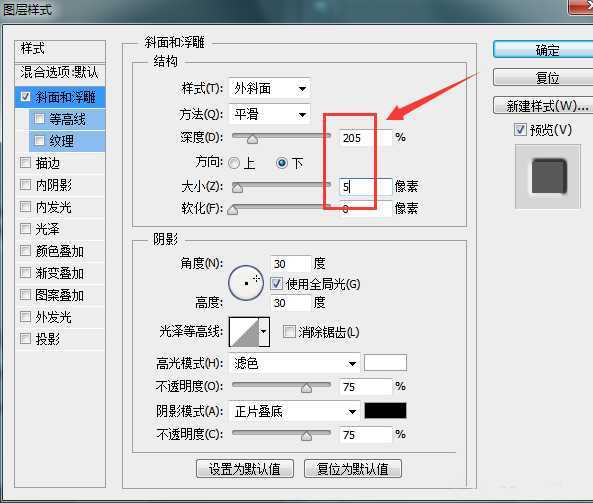
Task: Click the 深度 input field showing 205
Action: click(x=365, y=138)
